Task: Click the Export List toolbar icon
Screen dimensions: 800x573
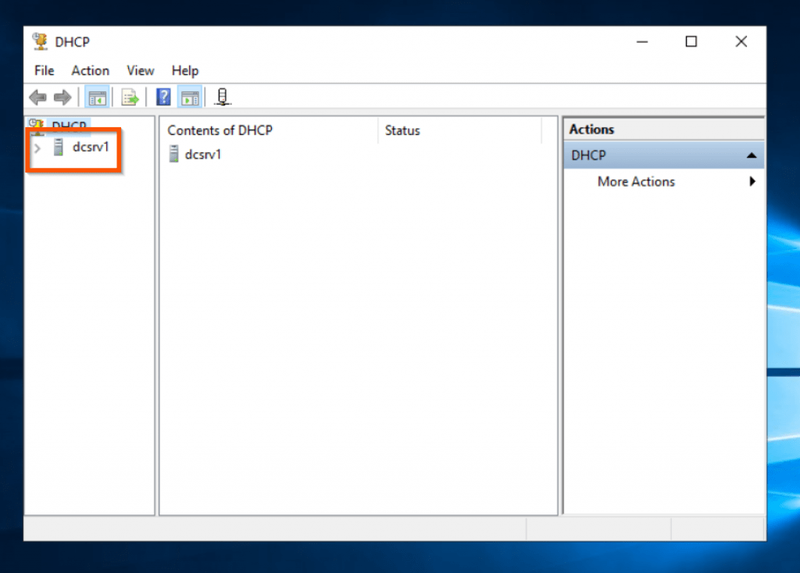Action: click(x=130, y=97)
